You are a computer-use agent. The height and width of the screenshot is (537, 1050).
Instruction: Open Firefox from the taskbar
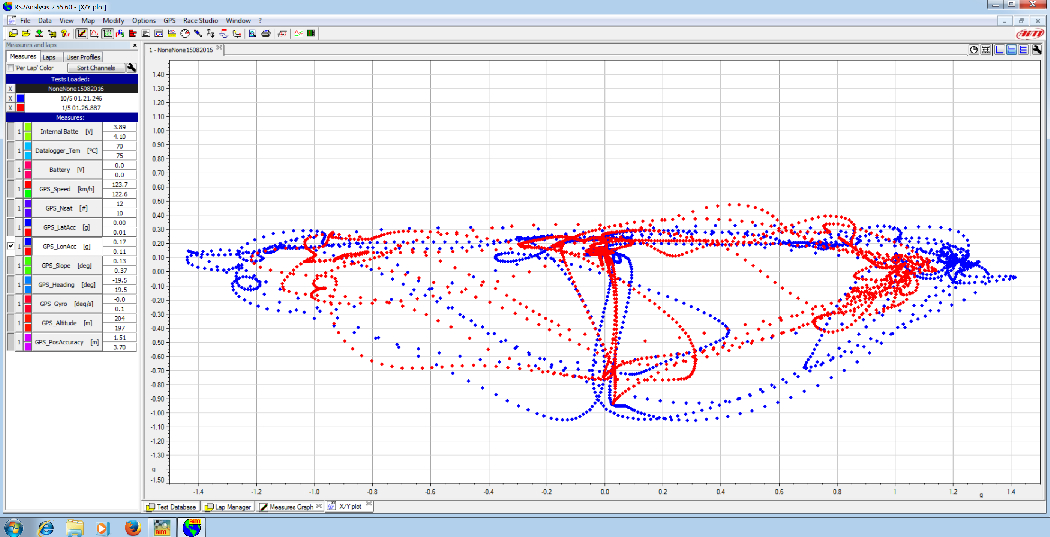[131, 527]
